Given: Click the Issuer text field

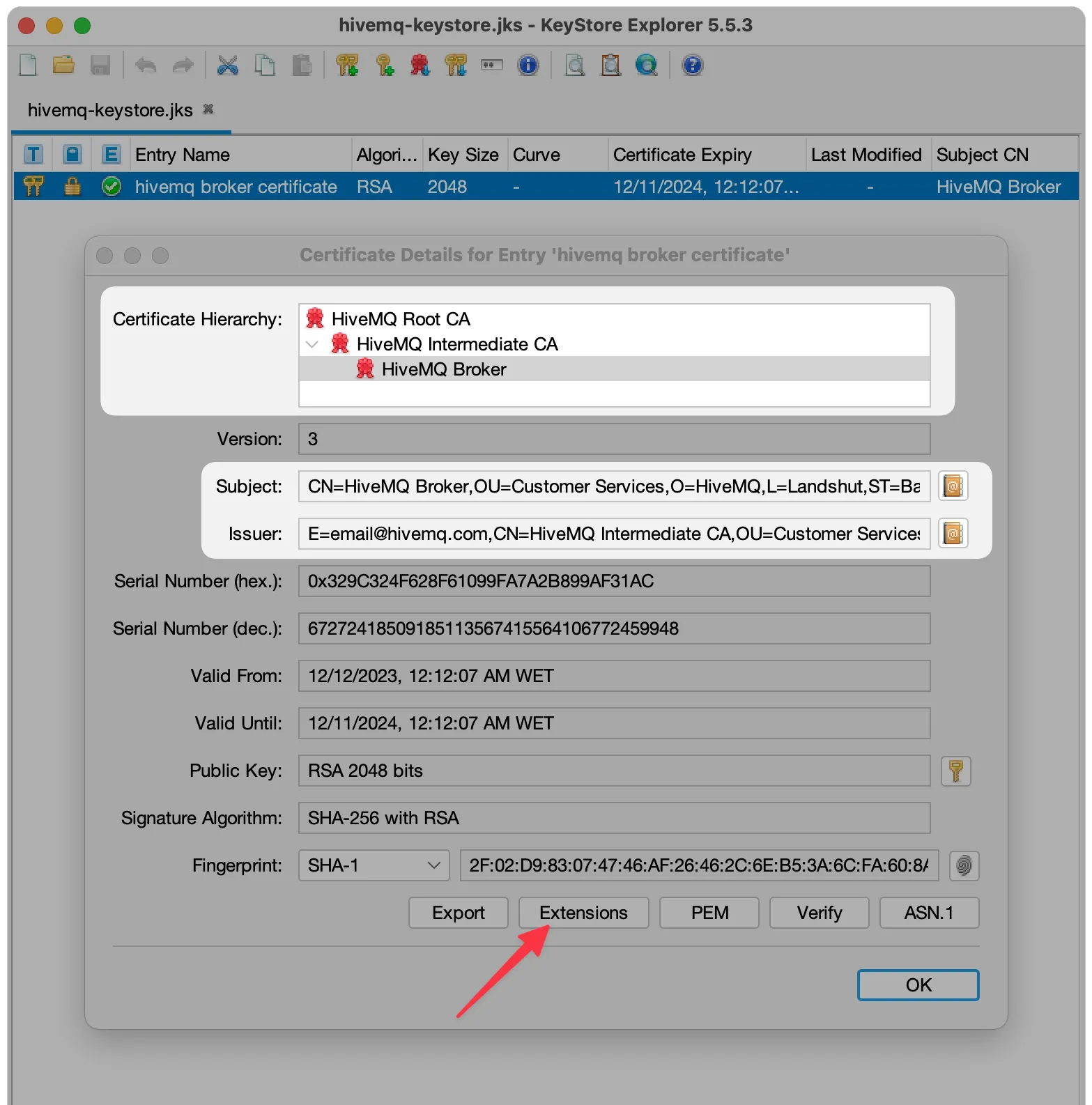Looking at the screenshot, I should pos(614,534).
